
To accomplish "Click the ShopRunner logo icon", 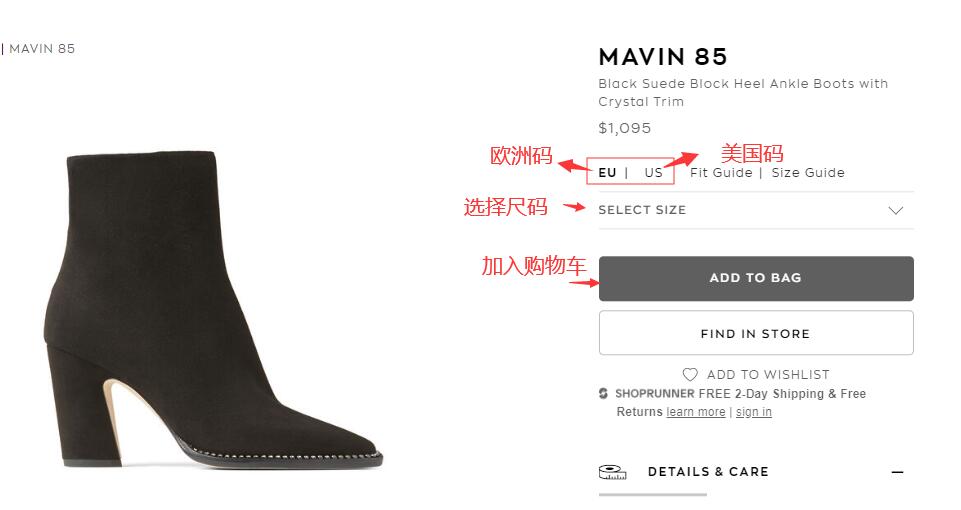I will click(604, 394).
